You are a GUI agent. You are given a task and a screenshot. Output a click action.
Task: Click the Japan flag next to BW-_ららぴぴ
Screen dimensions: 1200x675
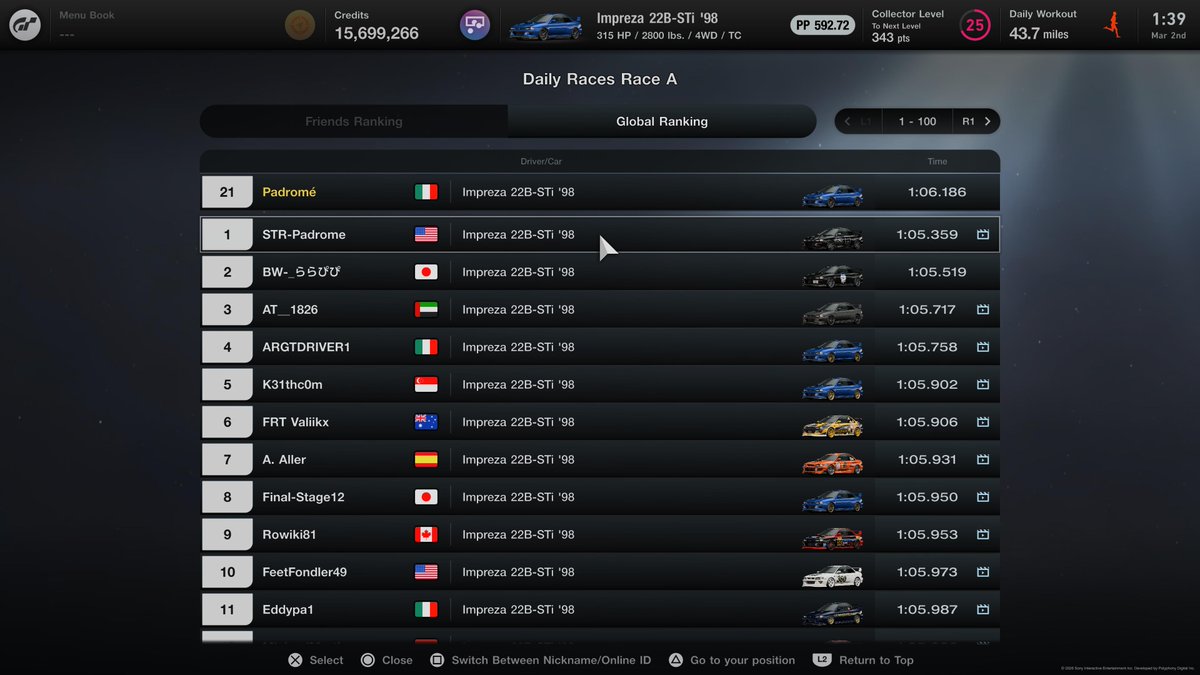pyautogui.click(x=426, y=272)
